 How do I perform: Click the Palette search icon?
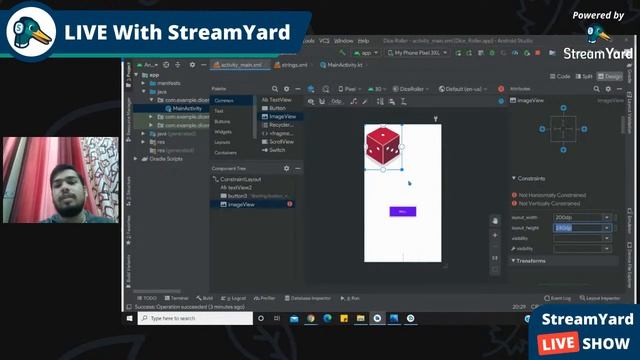click(275, 89)
